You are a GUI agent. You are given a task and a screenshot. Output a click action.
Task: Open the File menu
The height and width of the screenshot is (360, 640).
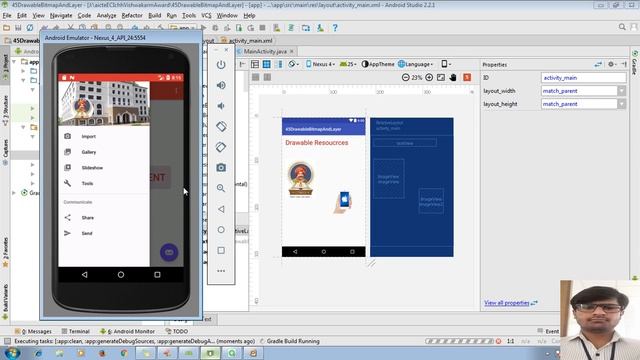[7, 16]
